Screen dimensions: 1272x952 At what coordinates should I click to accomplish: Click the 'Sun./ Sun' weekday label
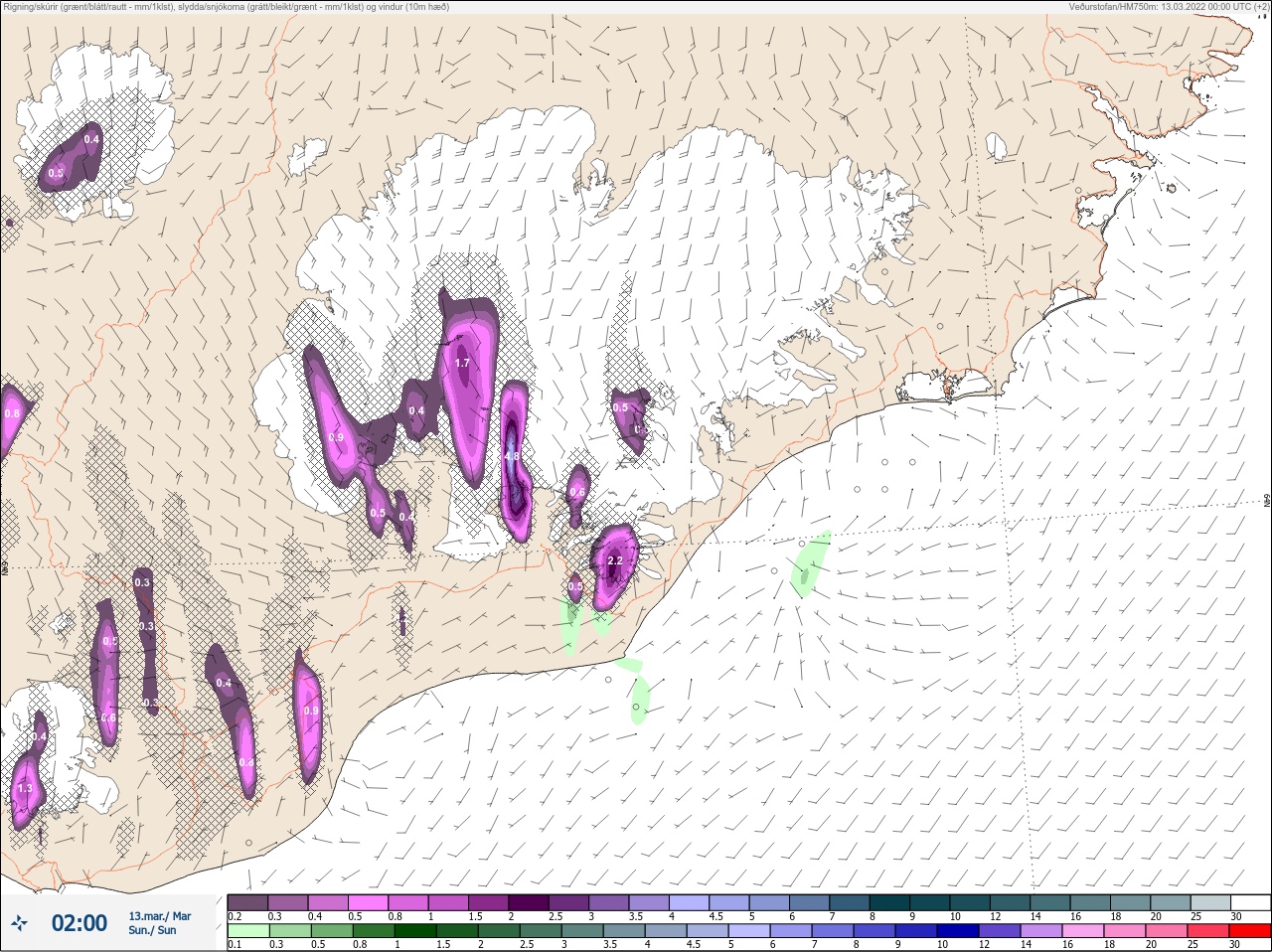(x=152, y=930)
